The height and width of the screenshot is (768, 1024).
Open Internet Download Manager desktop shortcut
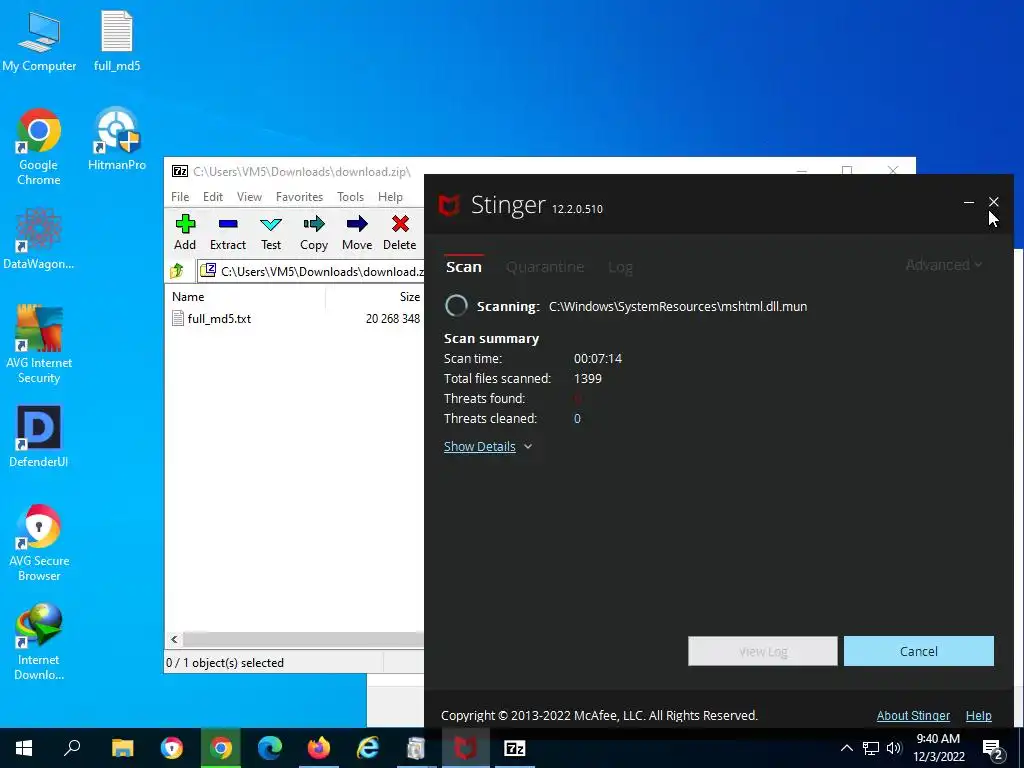pyautogui.click(x=39, y=642)
